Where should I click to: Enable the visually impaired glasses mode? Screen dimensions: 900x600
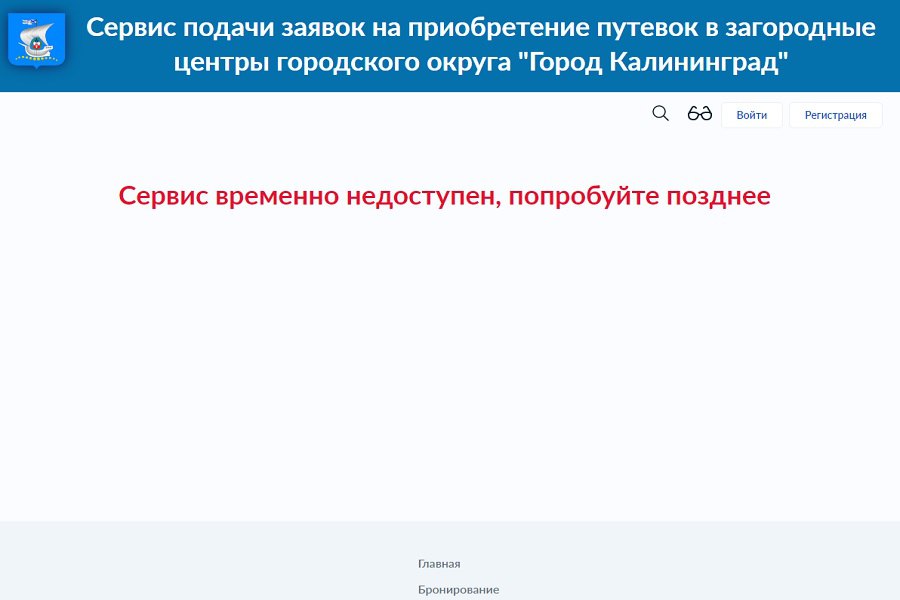click(699, 114)
